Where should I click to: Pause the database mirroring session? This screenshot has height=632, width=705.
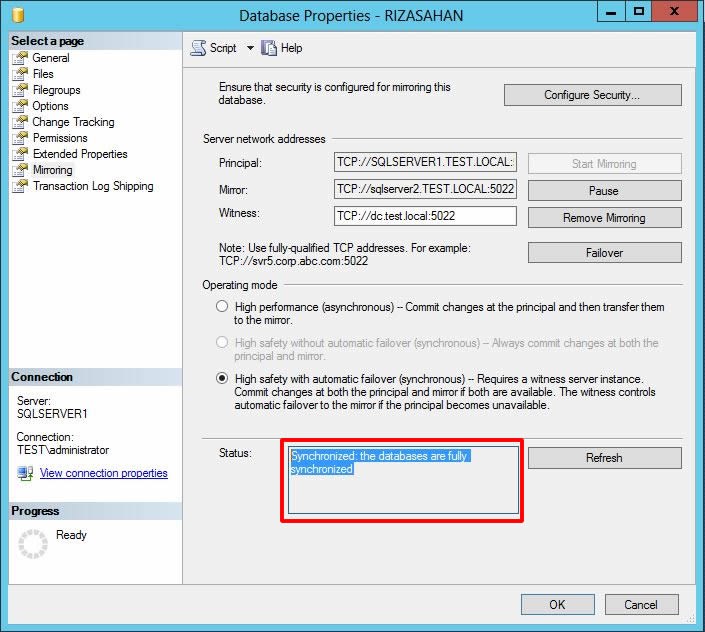604,190
